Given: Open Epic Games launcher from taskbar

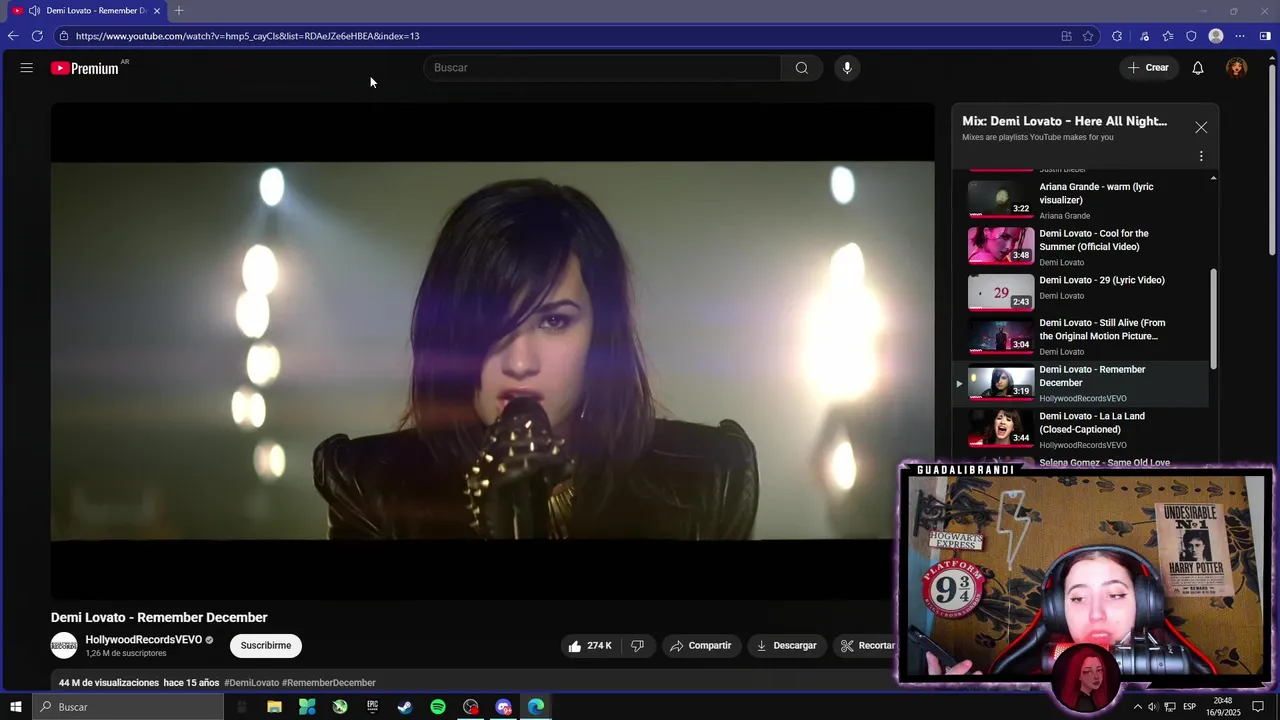Looking at the screenshot, I should (x=372, y=707).
